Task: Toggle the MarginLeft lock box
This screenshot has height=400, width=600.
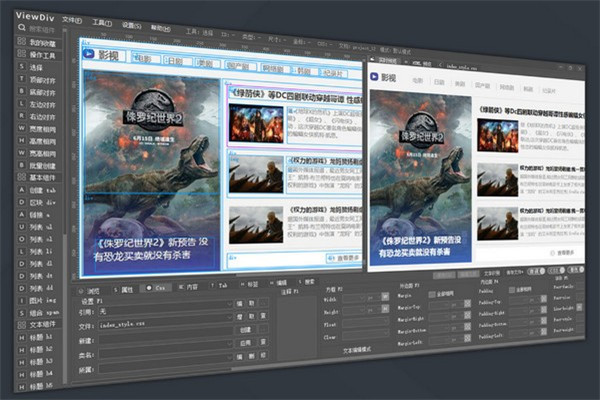Action: click(467, 338)
